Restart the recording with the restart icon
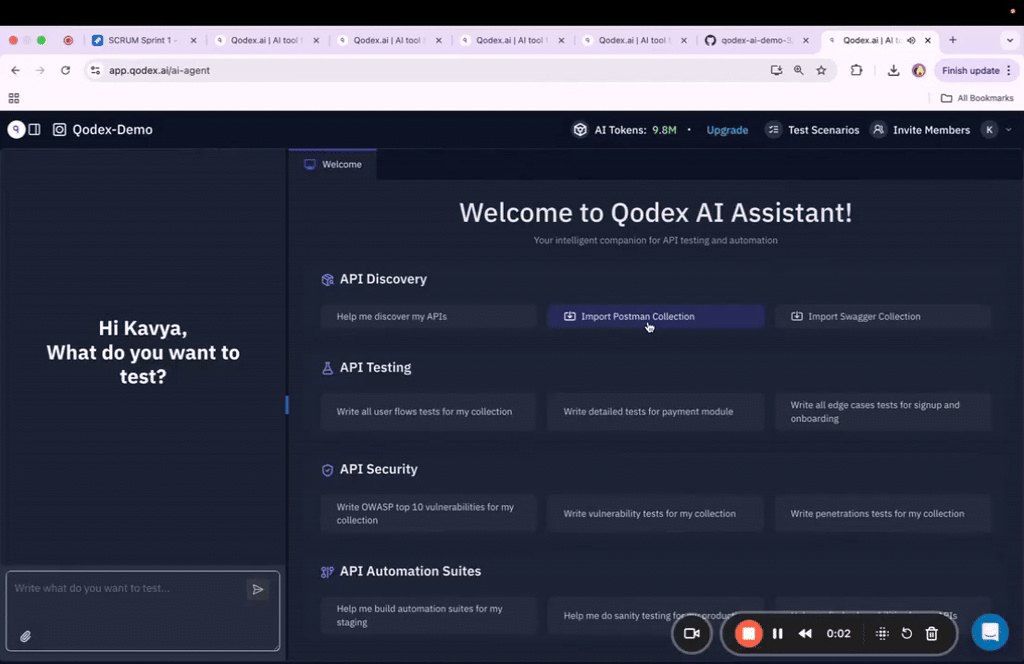Viewport: 1024px width, 664px height. 906,633
